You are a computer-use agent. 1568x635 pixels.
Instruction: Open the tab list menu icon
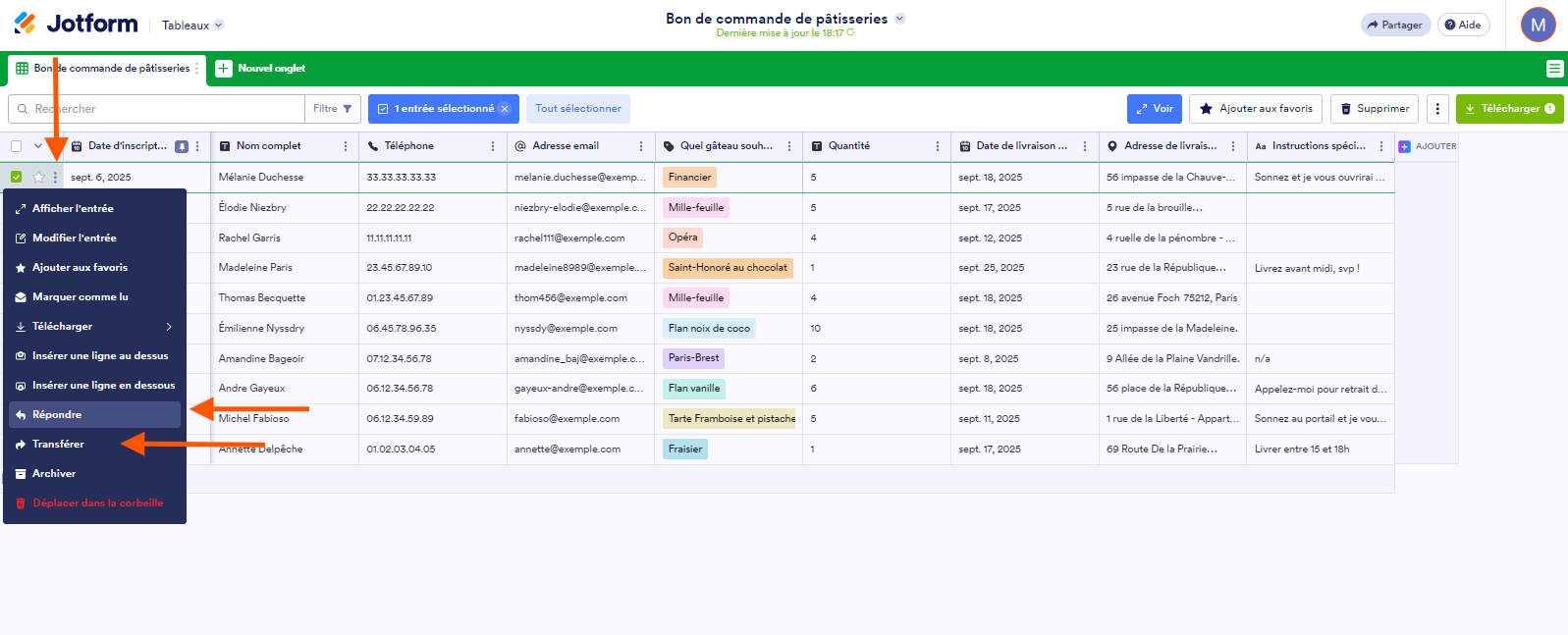point(1553,69)
